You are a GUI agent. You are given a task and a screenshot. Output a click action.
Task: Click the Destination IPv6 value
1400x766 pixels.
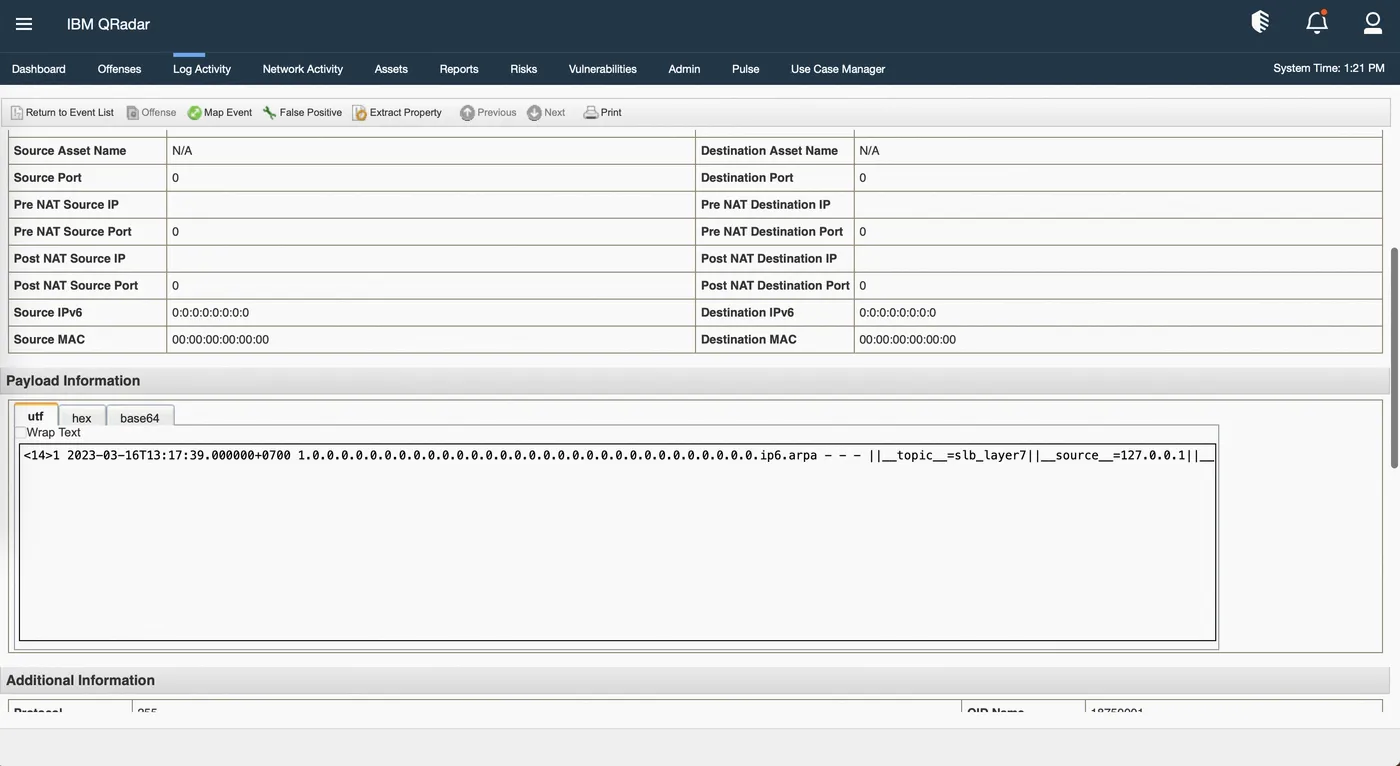pyautogui.click(x=897, y=313)
